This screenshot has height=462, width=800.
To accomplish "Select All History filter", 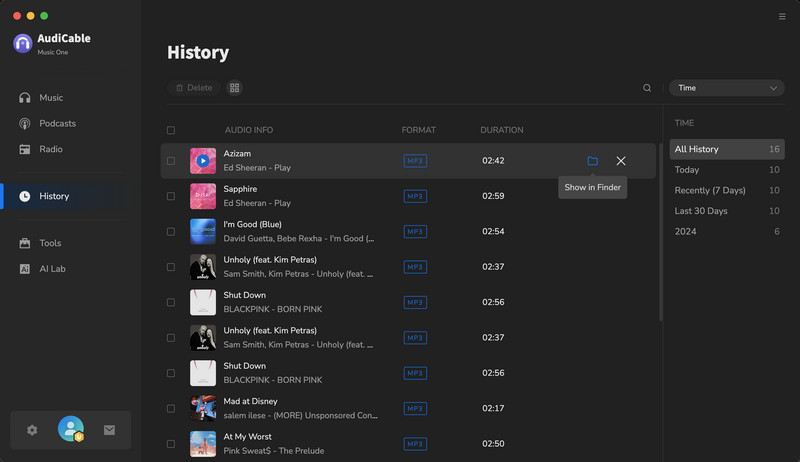I will pos(727,149).
